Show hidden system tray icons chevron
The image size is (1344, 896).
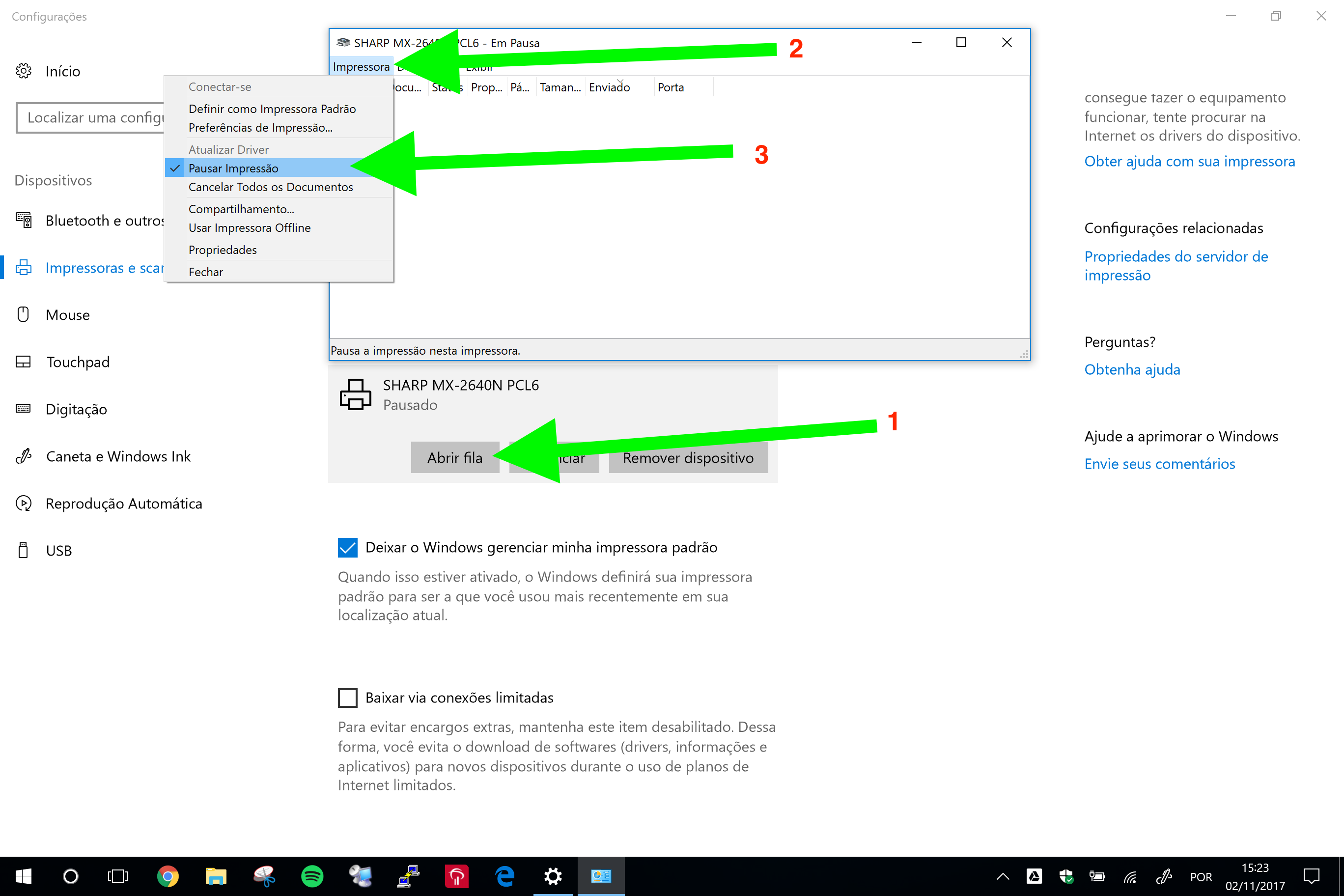pyautogui.click(x=1003, y=876)
